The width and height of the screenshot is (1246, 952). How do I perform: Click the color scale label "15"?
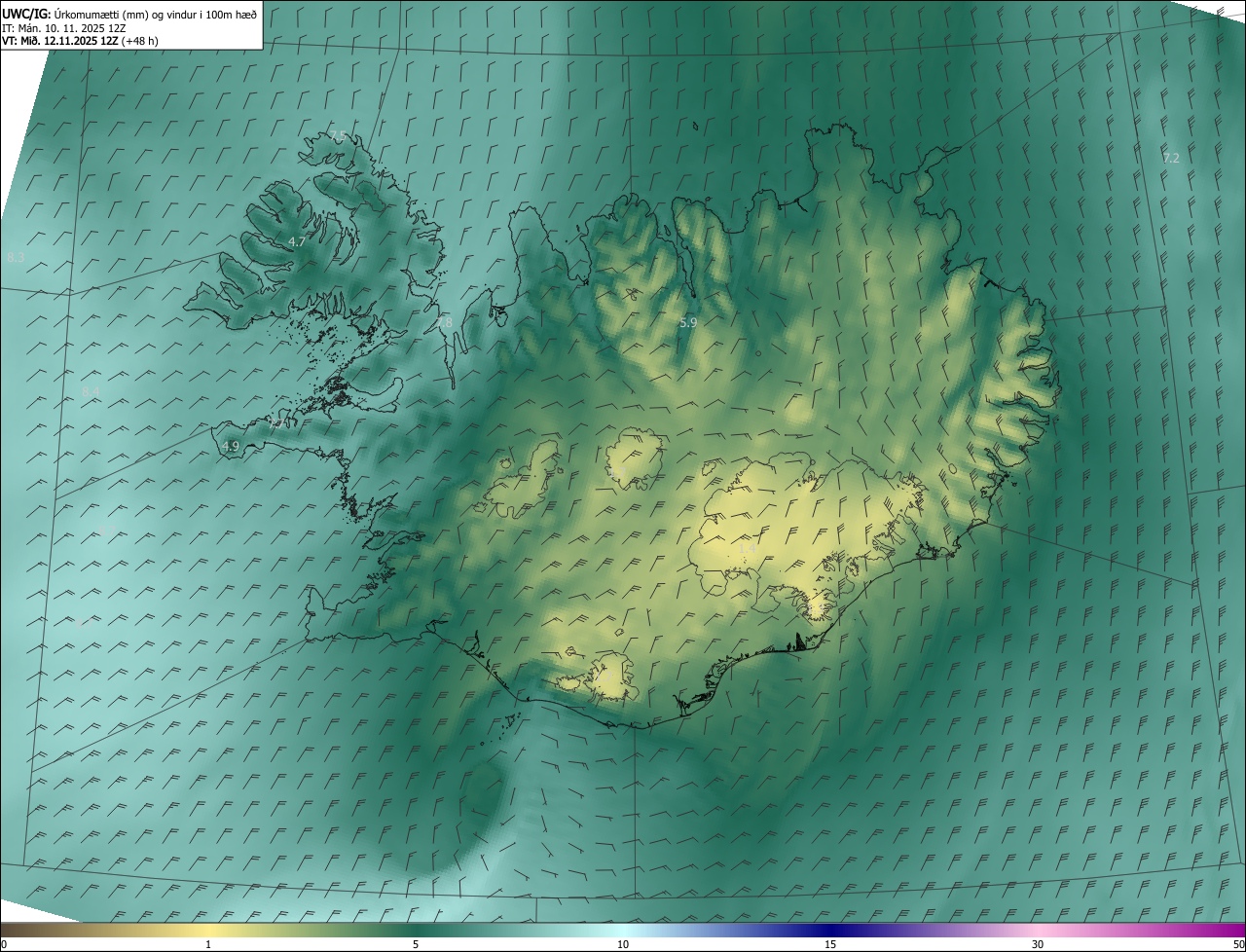(x=830, y=944)
